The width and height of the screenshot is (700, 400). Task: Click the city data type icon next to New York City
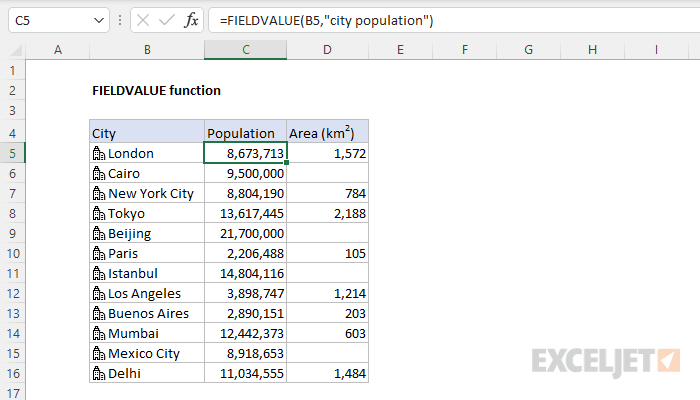pos(99,193)
